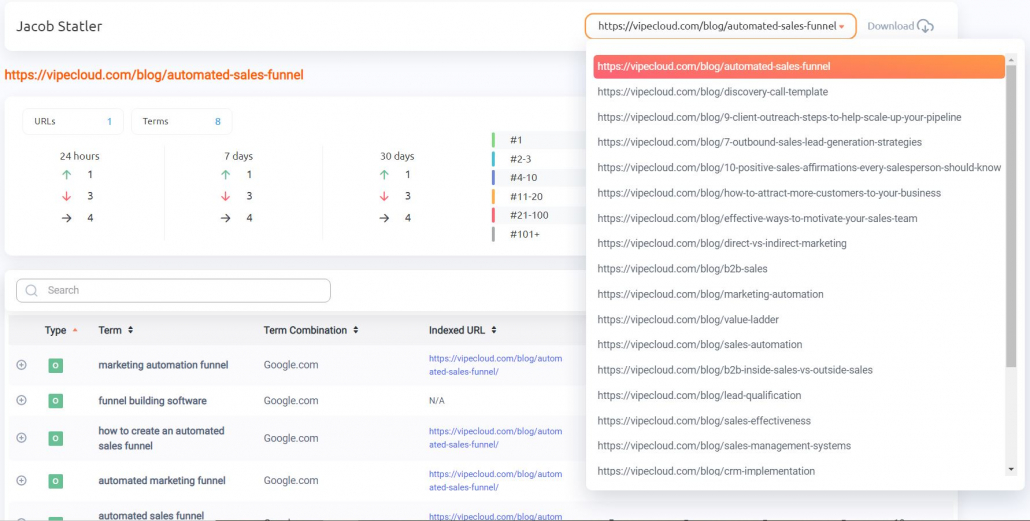
Task: Click the #1 rank legend entry
Action: pyautogui.click(x=516, y=140)
